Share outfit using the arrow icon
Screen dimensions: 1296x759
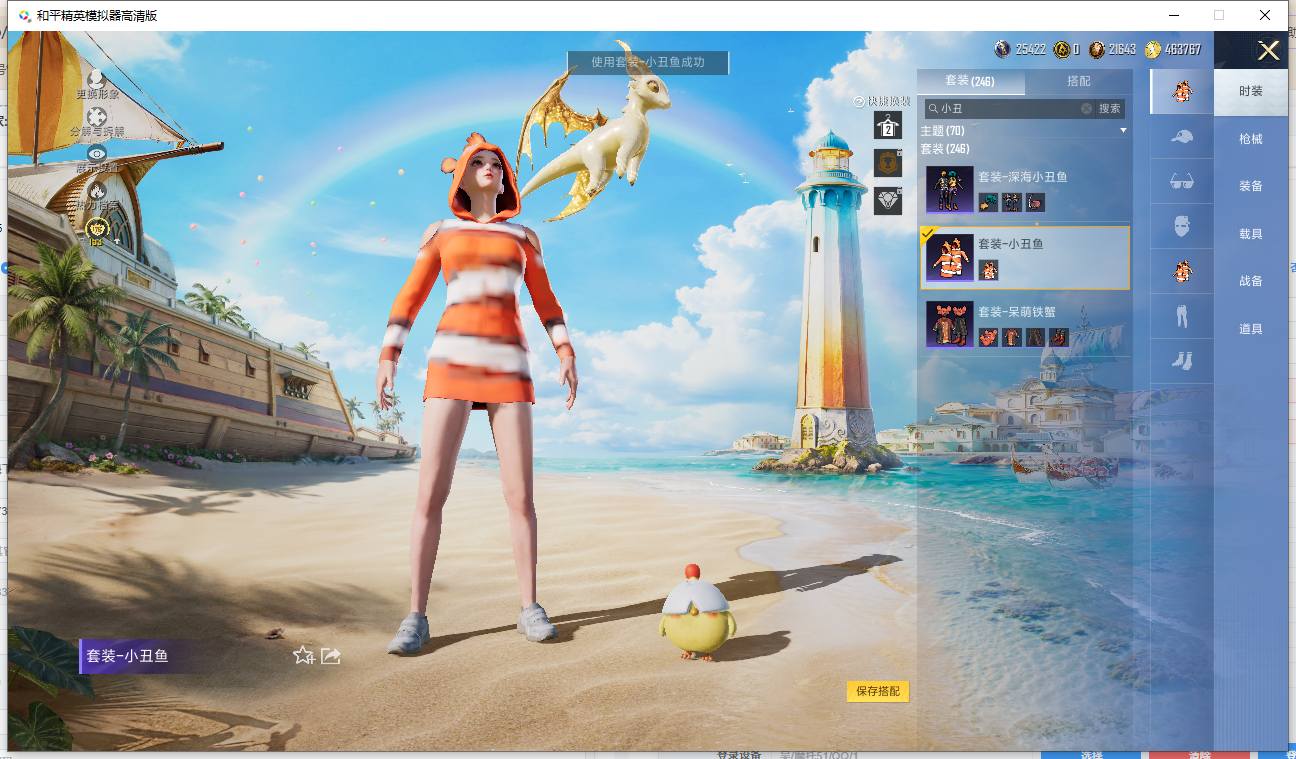(331, 655)
